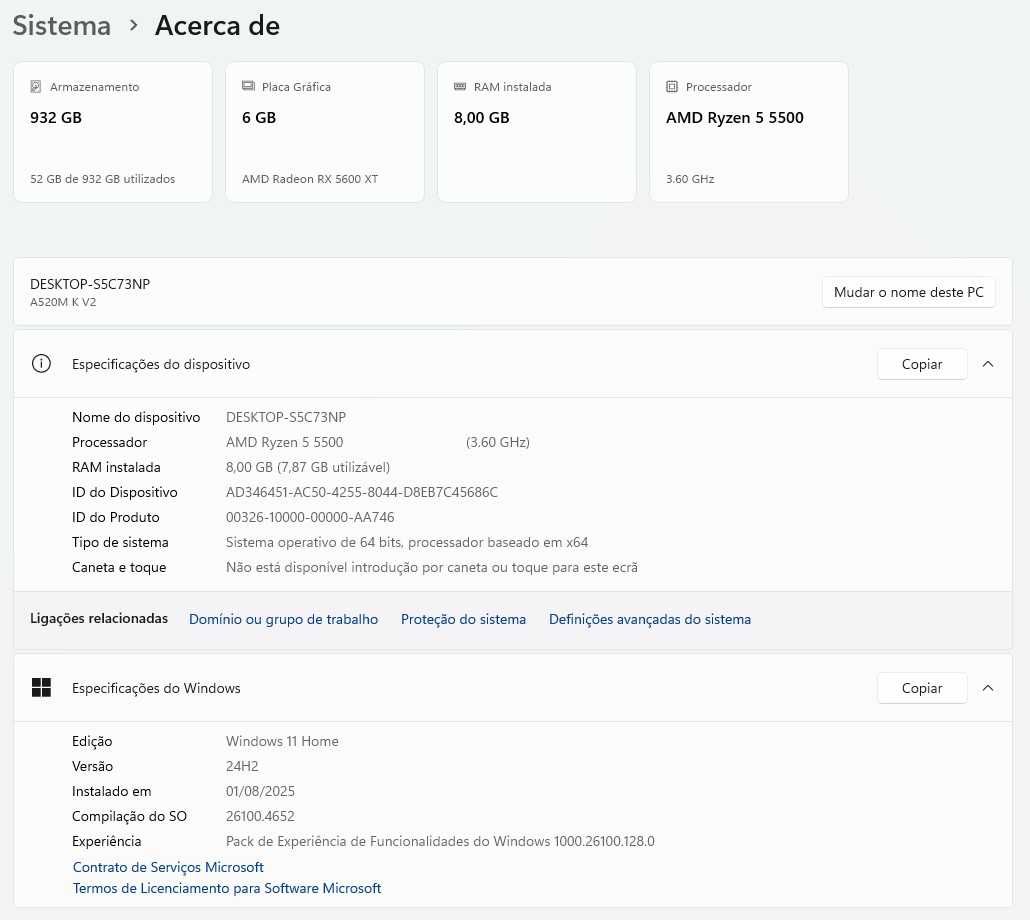The height and width of the screenshot is (920, 1030).
Task: Click the DESKTOP-S5C73NP name in the top banner
Action: (x=90, y=284)
